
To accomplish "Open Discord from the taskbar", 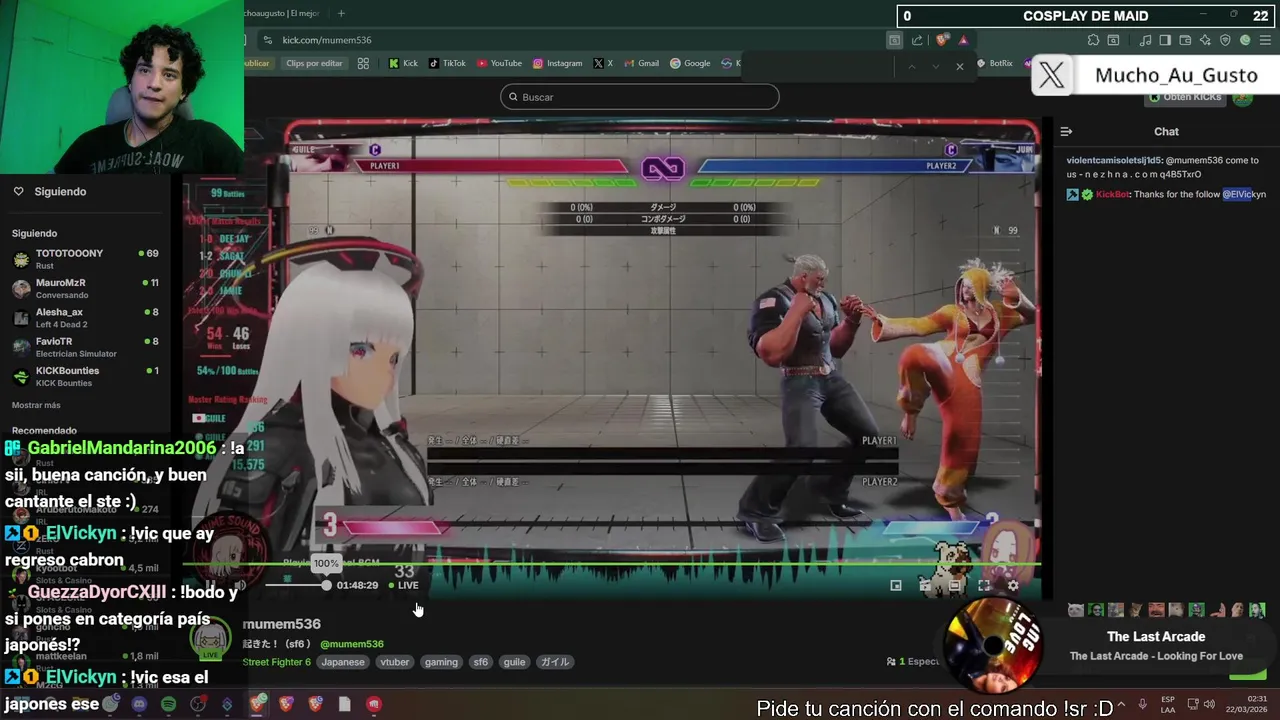I will point(139,704).
